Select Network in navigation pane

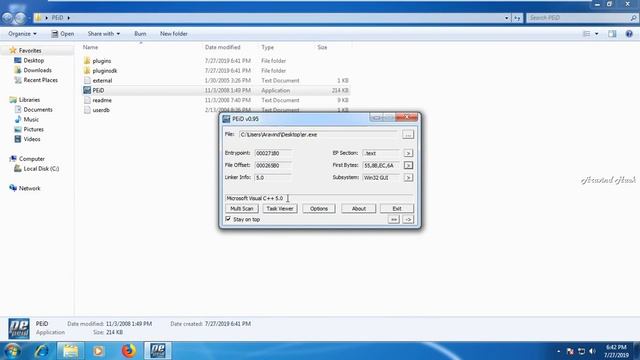click(x=29, y=188)
